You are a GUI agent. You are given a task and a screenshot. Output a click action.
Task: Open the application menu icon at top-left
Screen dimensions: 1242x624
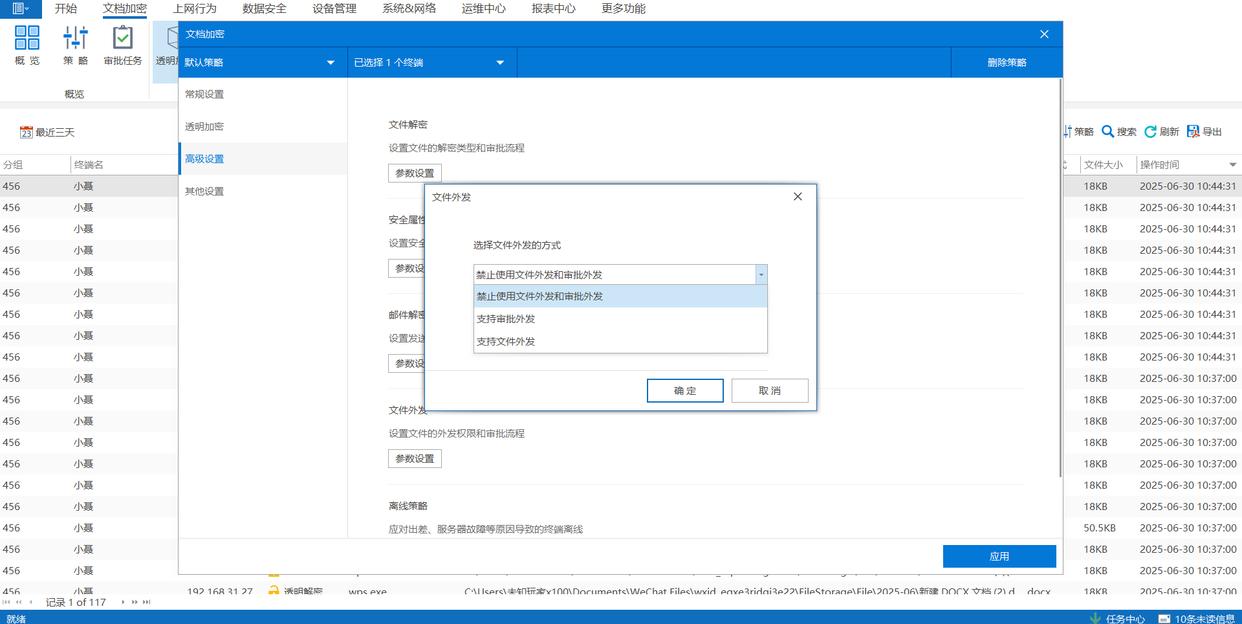click(x=20, y=9)
